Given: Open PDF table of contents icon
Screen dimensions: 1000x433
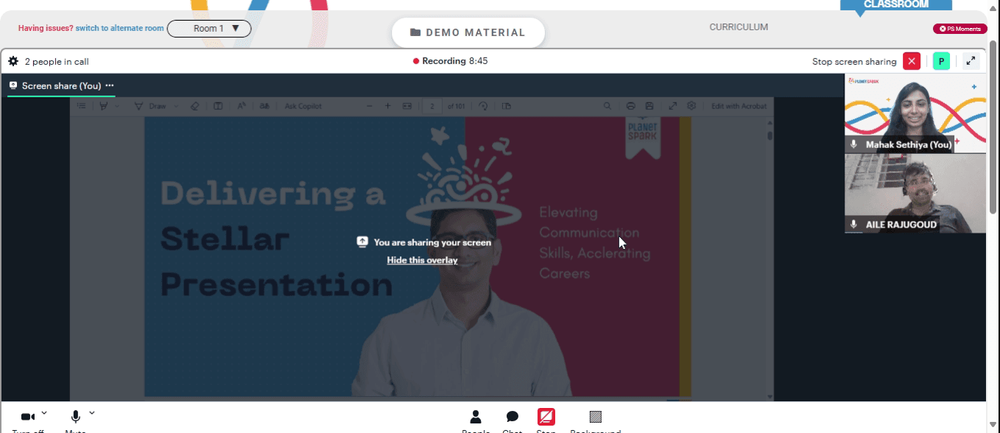Looking at the screenshot, I should (82, 106).
